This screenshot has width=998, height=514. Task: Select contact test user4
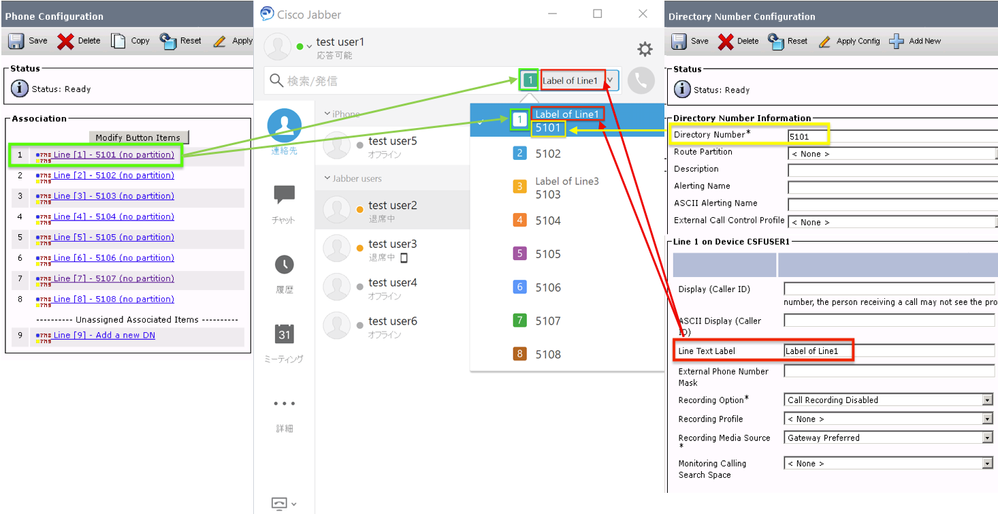click(393, 288)
